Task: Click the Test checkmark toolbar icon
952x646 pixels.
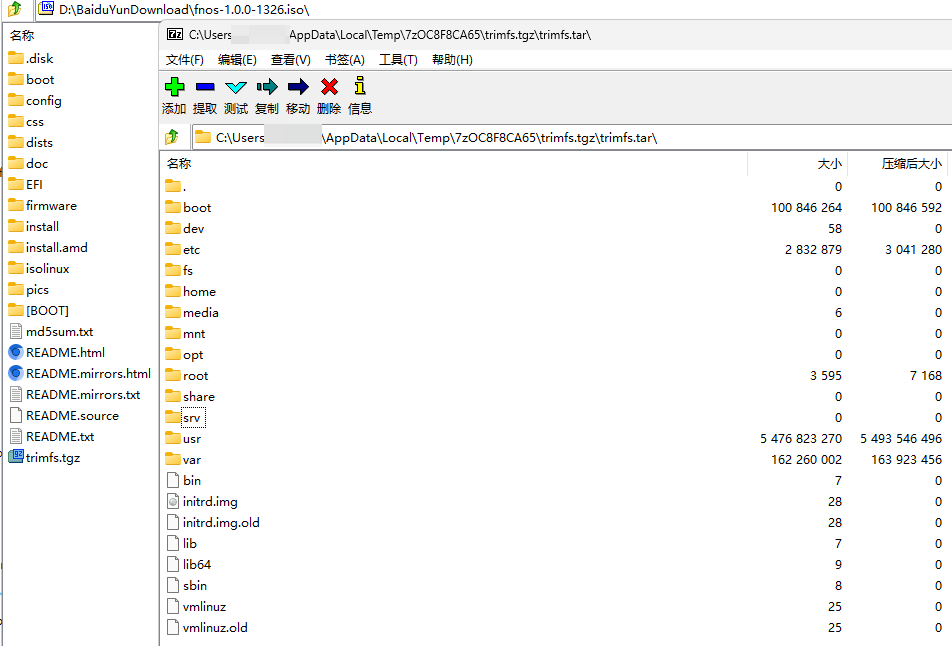Action: 236,88
